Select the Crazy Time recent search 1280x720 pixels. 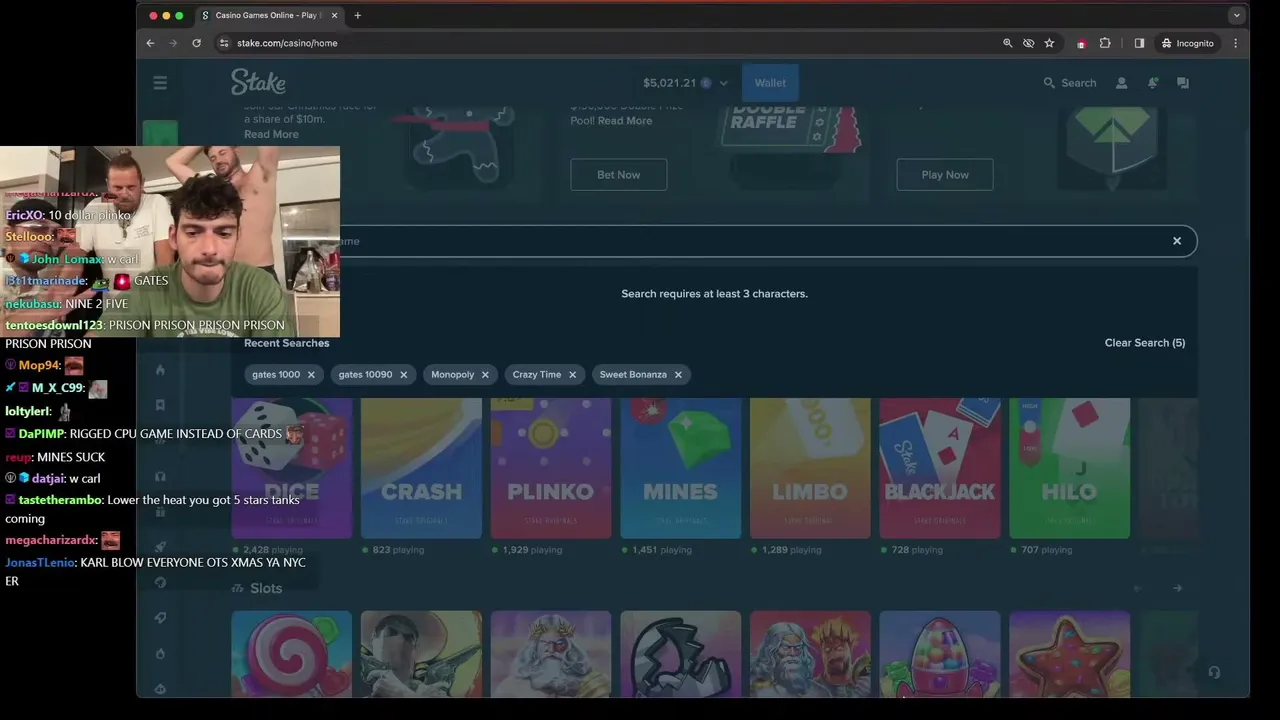coord(537,375)
